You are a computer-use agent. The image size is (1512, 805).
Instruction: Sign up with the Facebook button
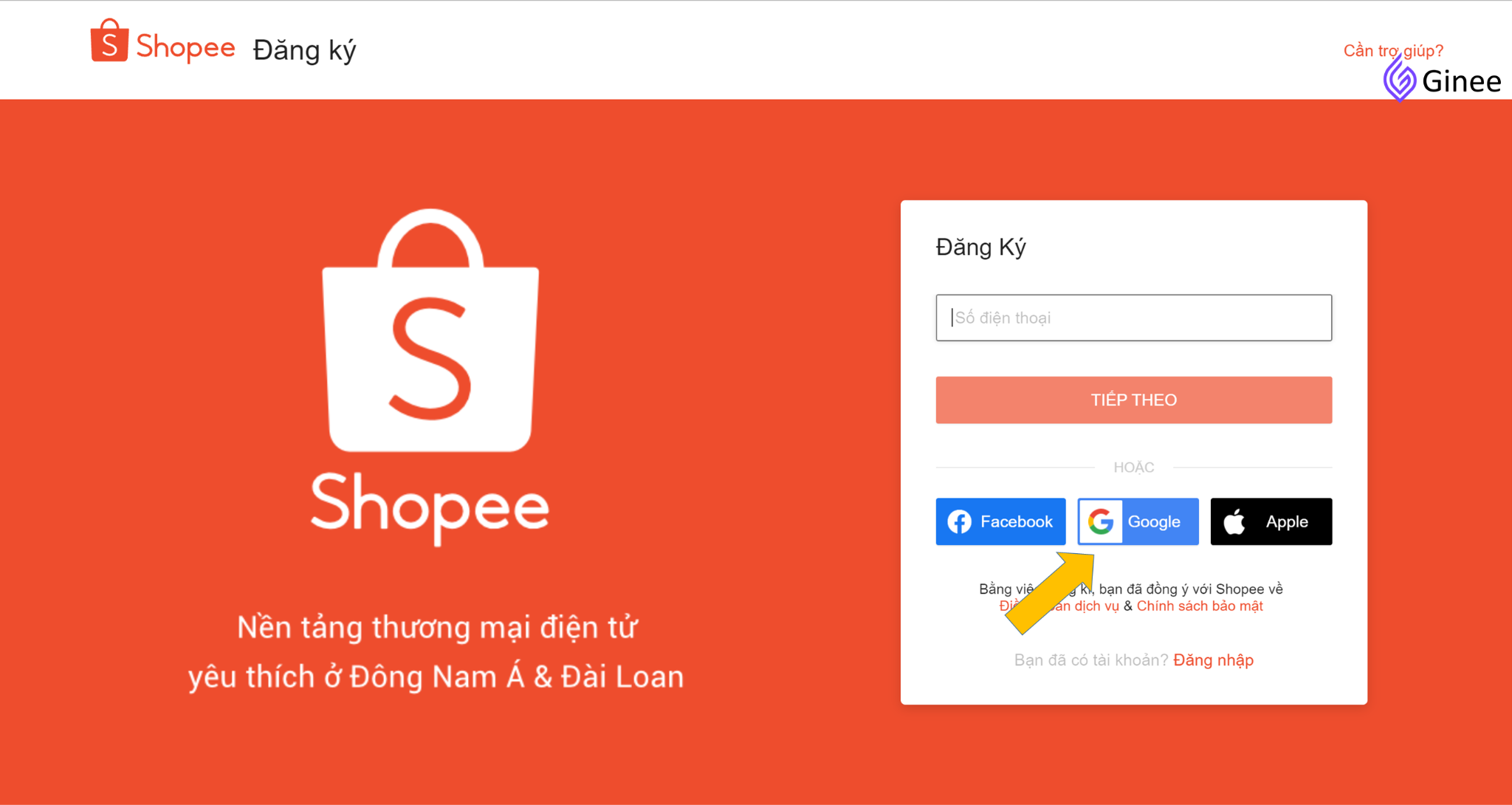pos(1000,521)
